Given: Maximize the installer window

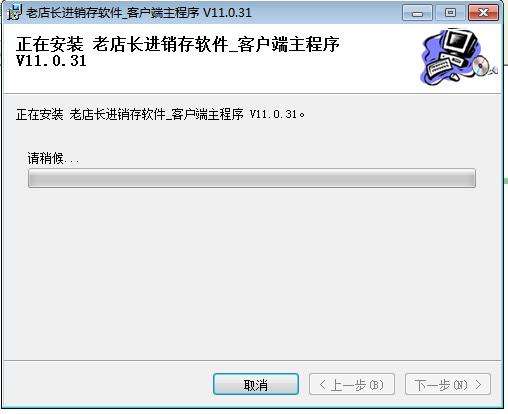Looking at the screenshot, I should 450,13.
